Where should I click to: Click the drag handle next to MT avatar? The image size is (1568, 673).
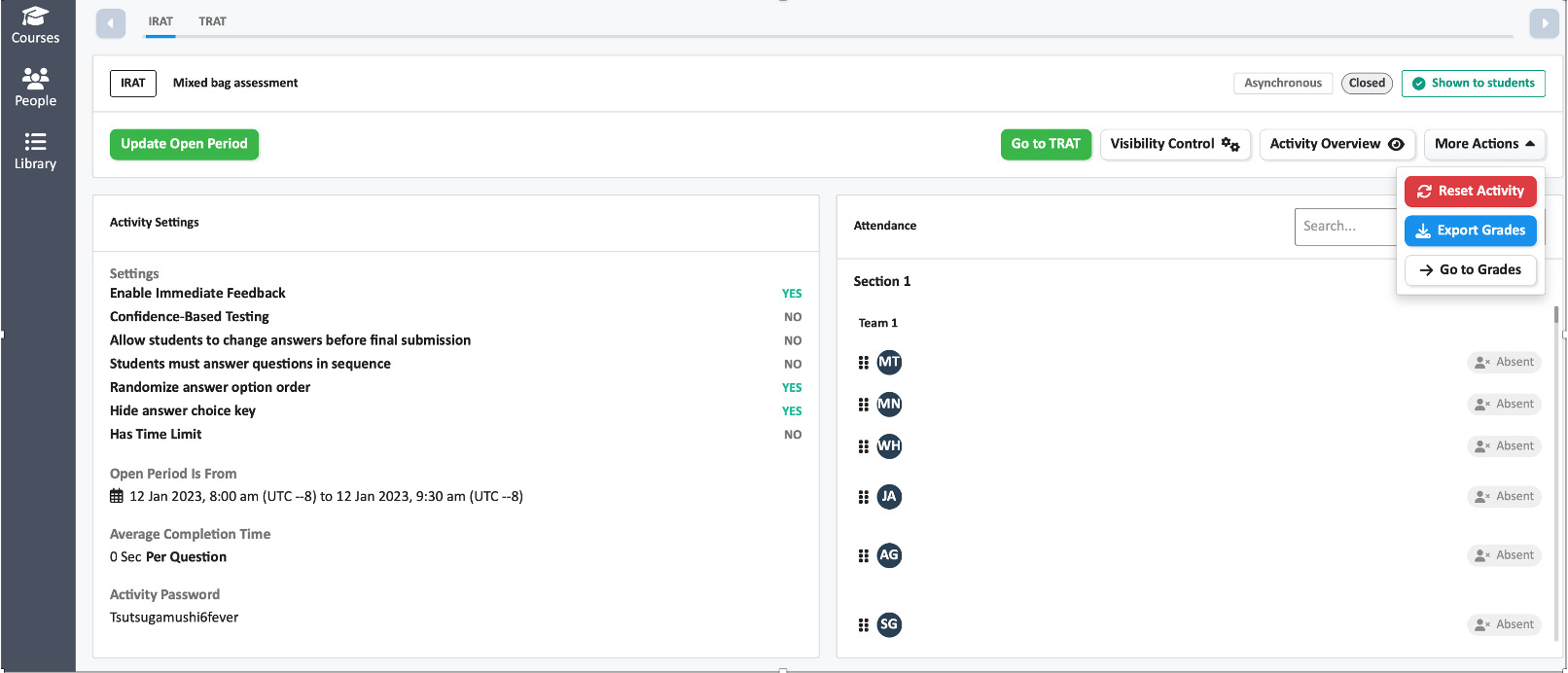click(x=864, y=363)
